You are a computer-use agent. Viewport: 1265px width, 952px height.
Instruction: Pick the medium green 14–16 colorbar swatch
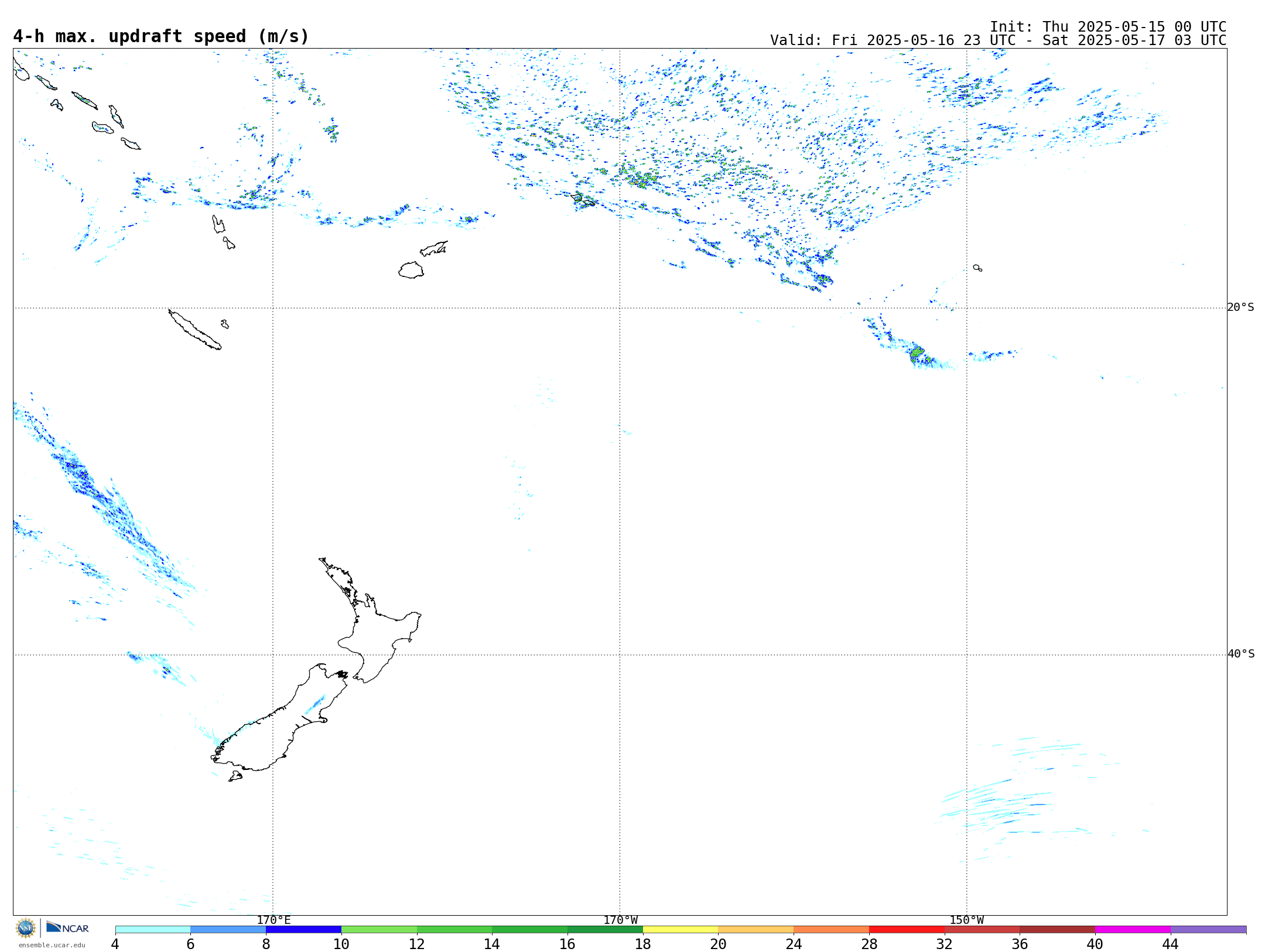coord(530,929)
